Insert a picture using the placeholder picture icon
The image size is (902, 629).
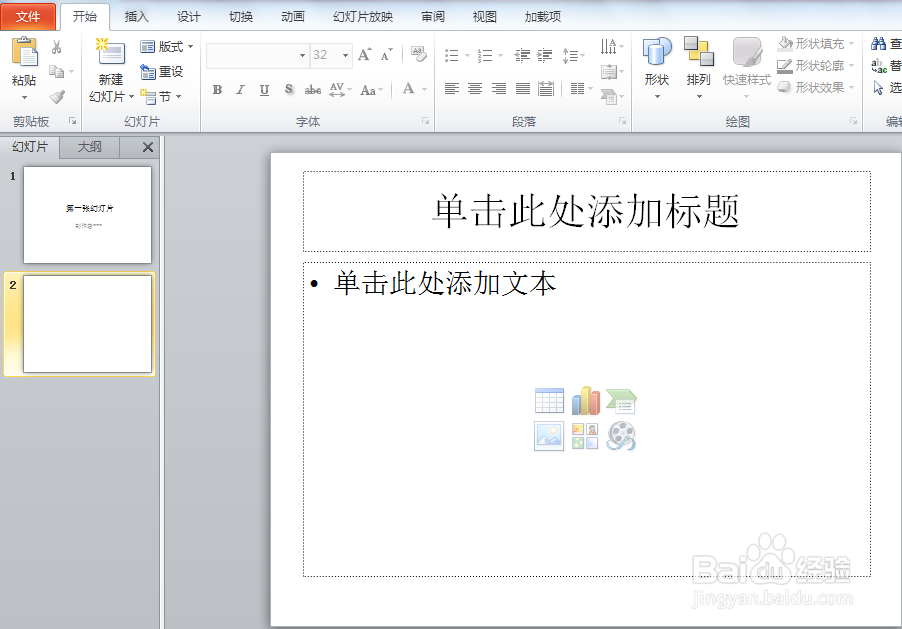(x=548, y=435)
